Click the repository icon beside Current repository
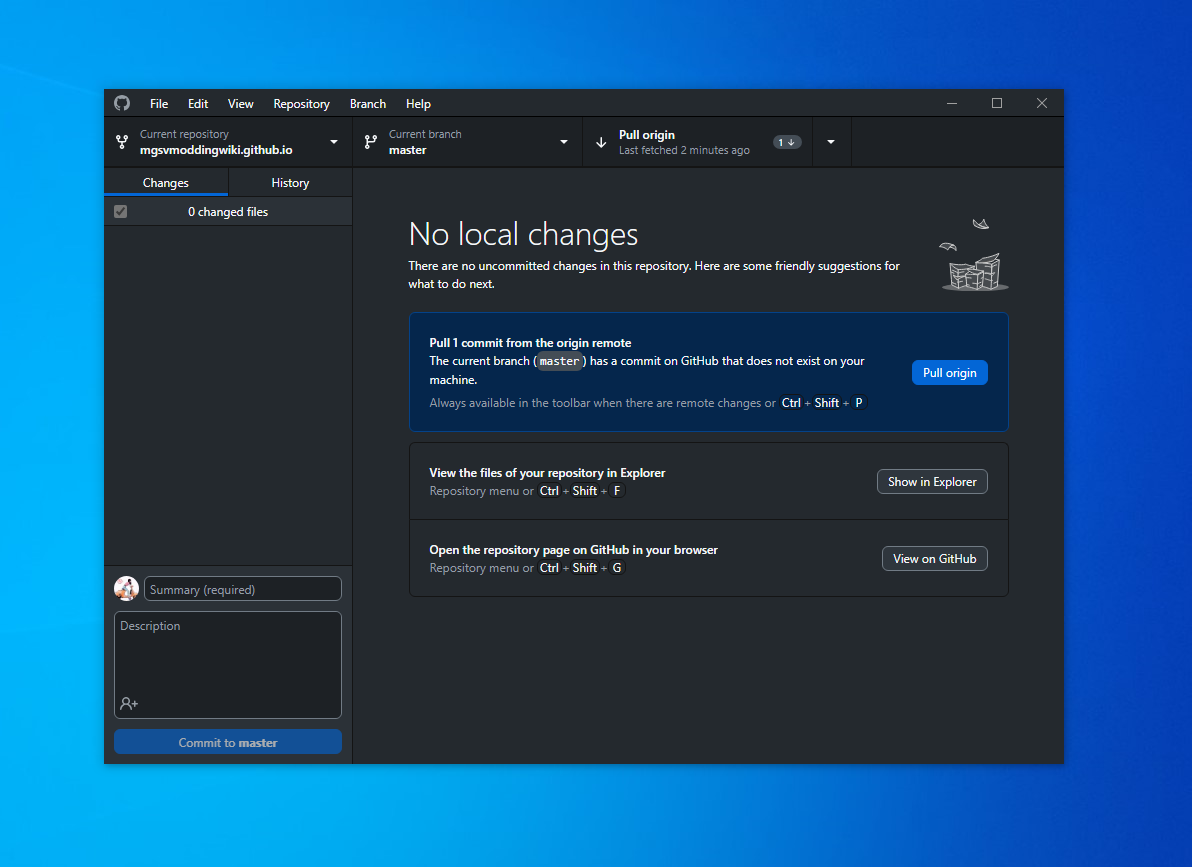This screenshot has width=1192, height=867. pos(122,141)
